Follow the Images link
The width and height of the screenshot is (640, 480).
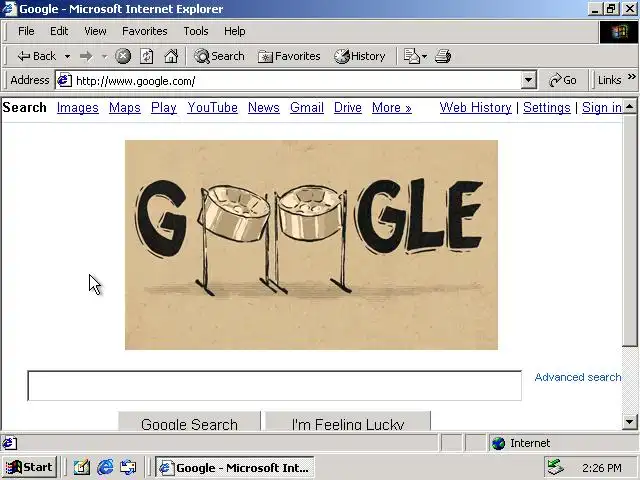point(78,107)
